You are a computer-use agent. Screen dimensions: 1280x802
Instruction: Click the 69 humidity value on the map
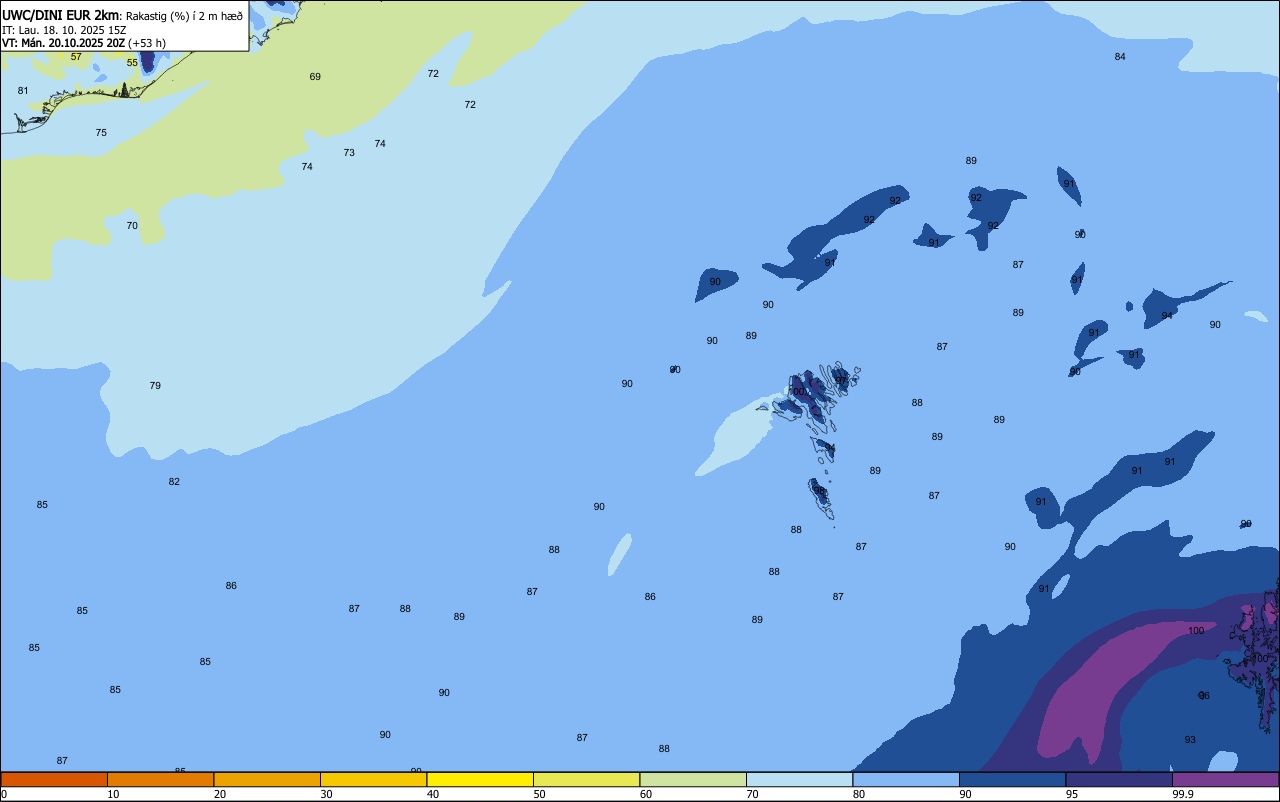click(315, 77)
